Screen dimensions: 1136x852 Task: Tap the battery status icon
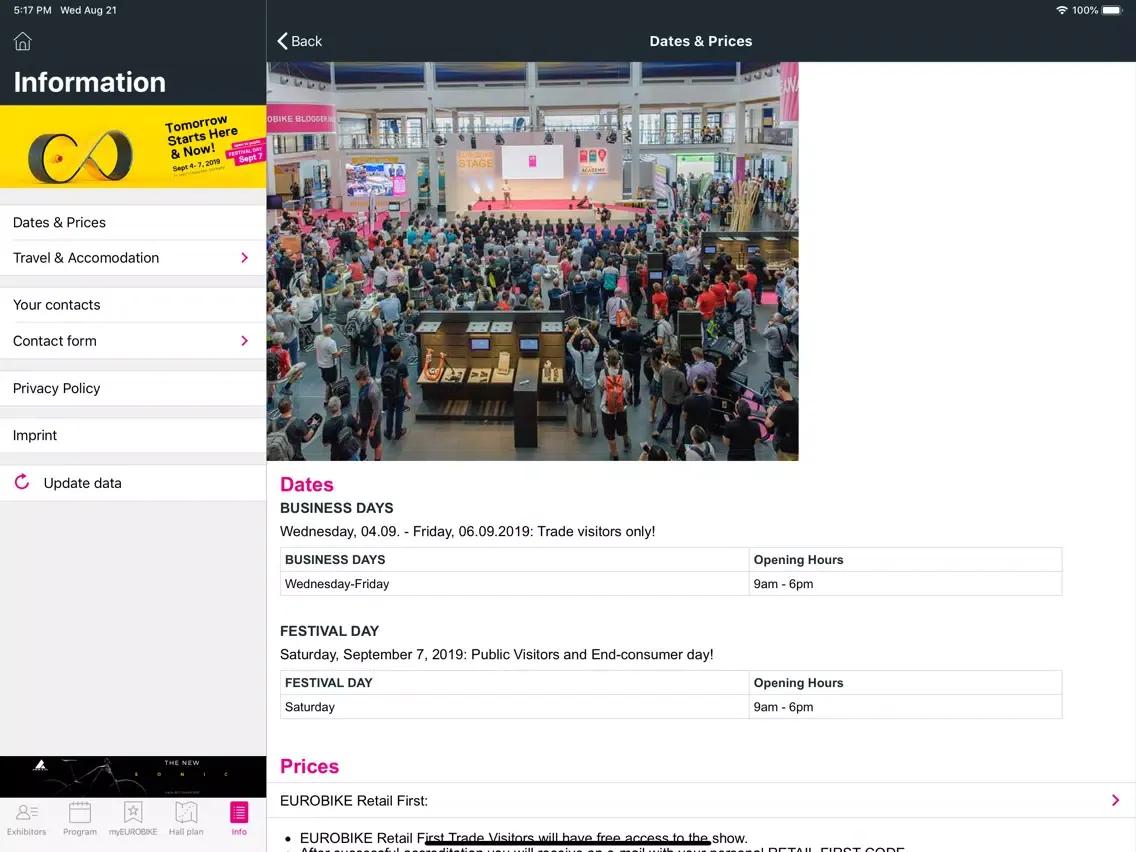click(1112, 10)
